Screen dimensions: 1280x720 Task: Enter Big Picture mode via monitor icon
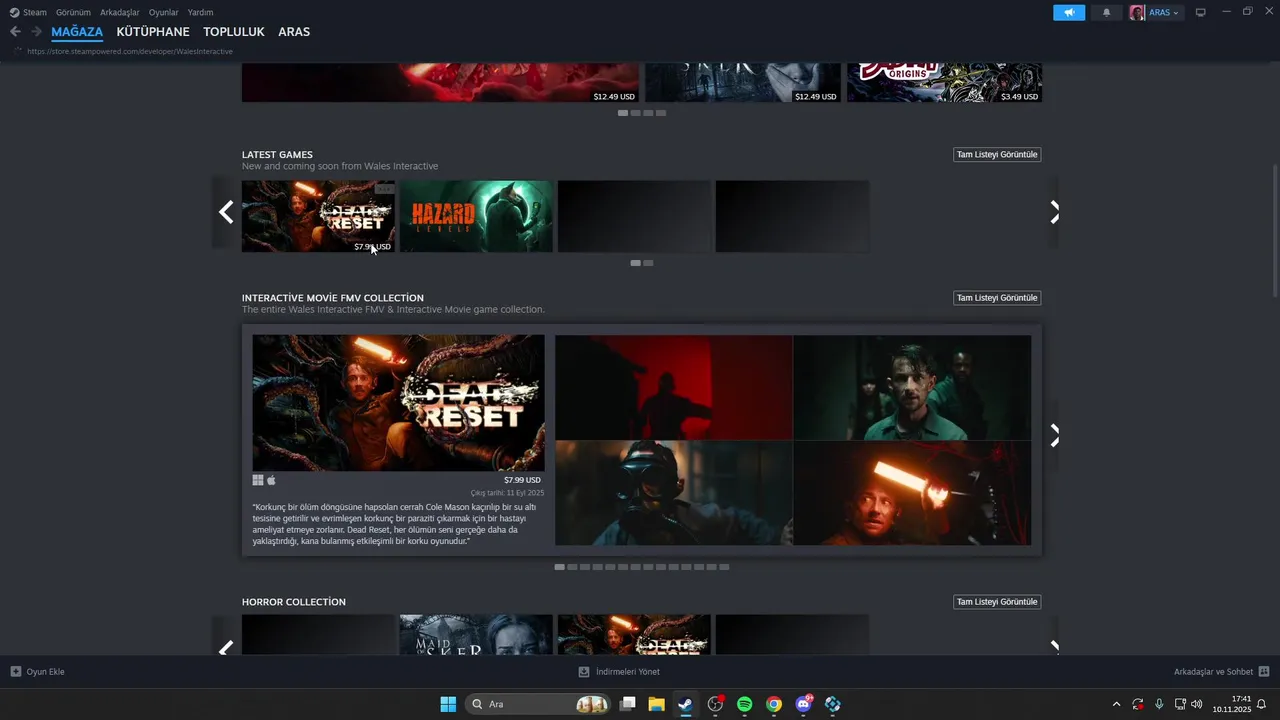pos(1201,12)
